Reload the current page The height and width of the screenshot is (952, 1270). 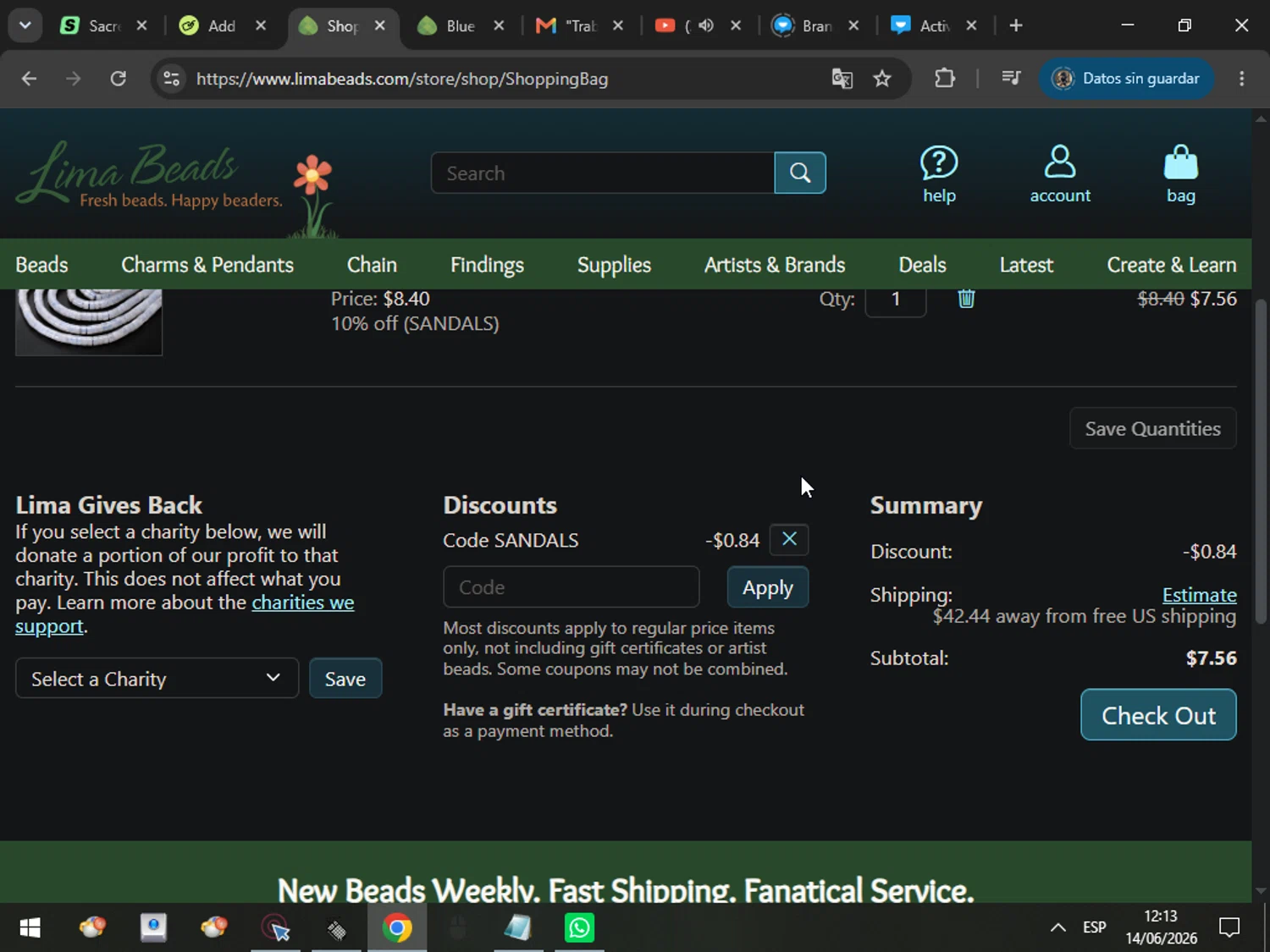(119, 79)
